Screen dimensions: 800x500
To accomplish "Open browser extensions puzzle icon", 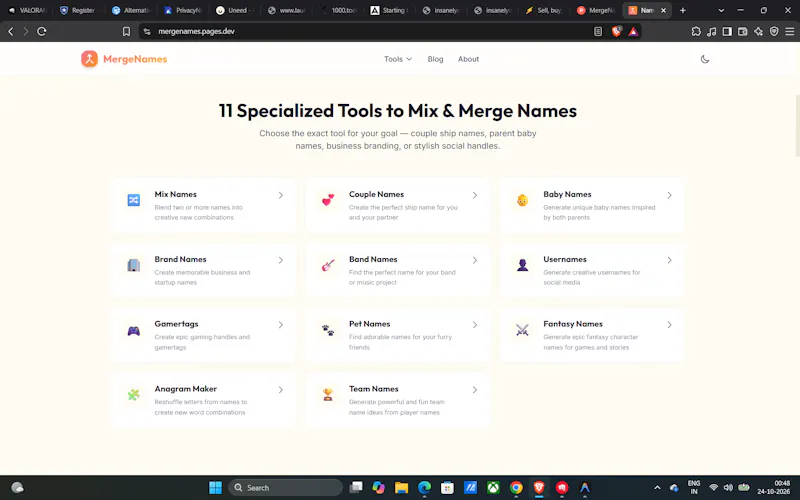I will pos(696,31).
